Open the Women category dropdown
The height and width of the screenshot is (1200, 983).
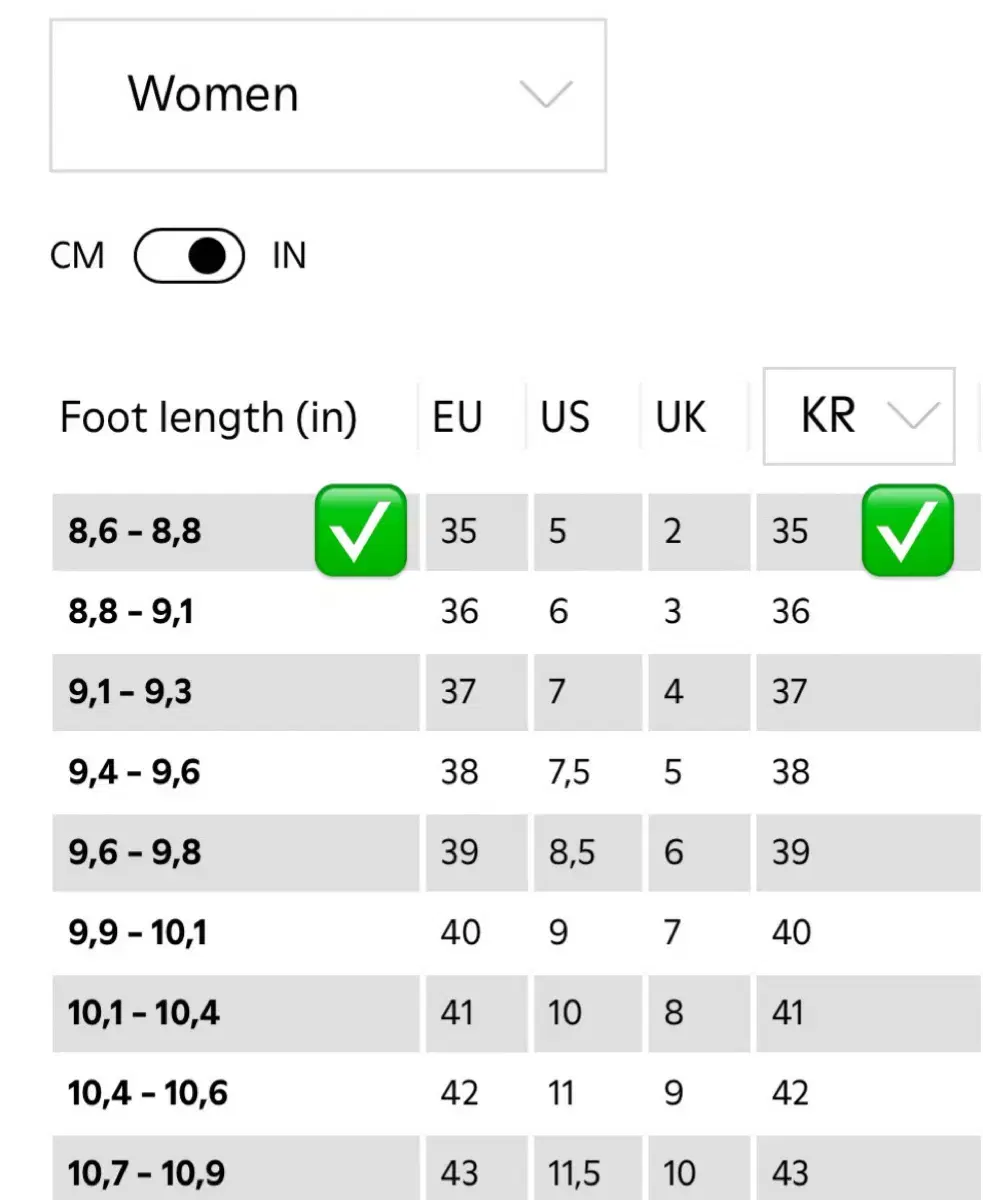tap(327, 95)
